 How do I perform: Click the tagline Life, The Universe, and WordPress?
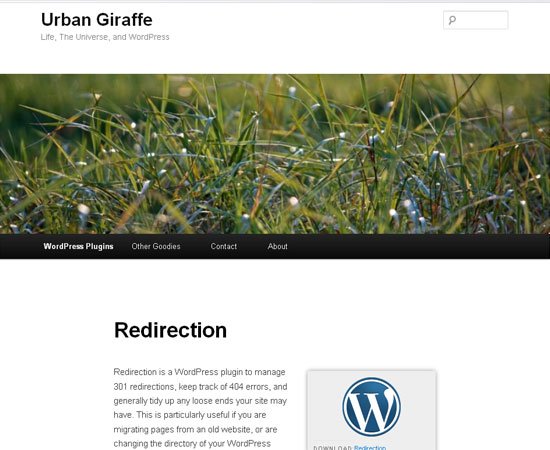point(105,37)
